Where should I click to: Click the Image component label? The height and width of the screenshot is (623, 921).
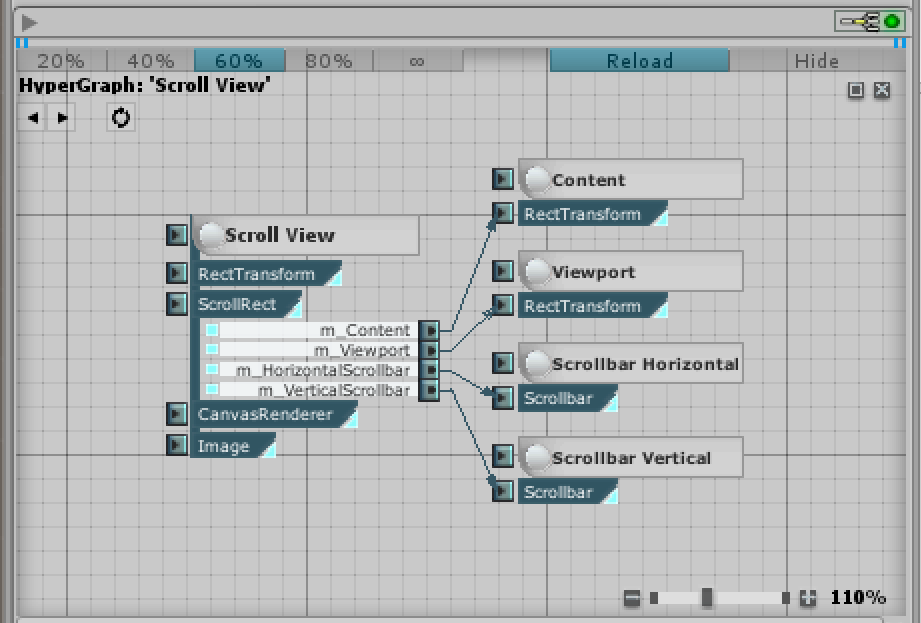(x=224, y=446)
